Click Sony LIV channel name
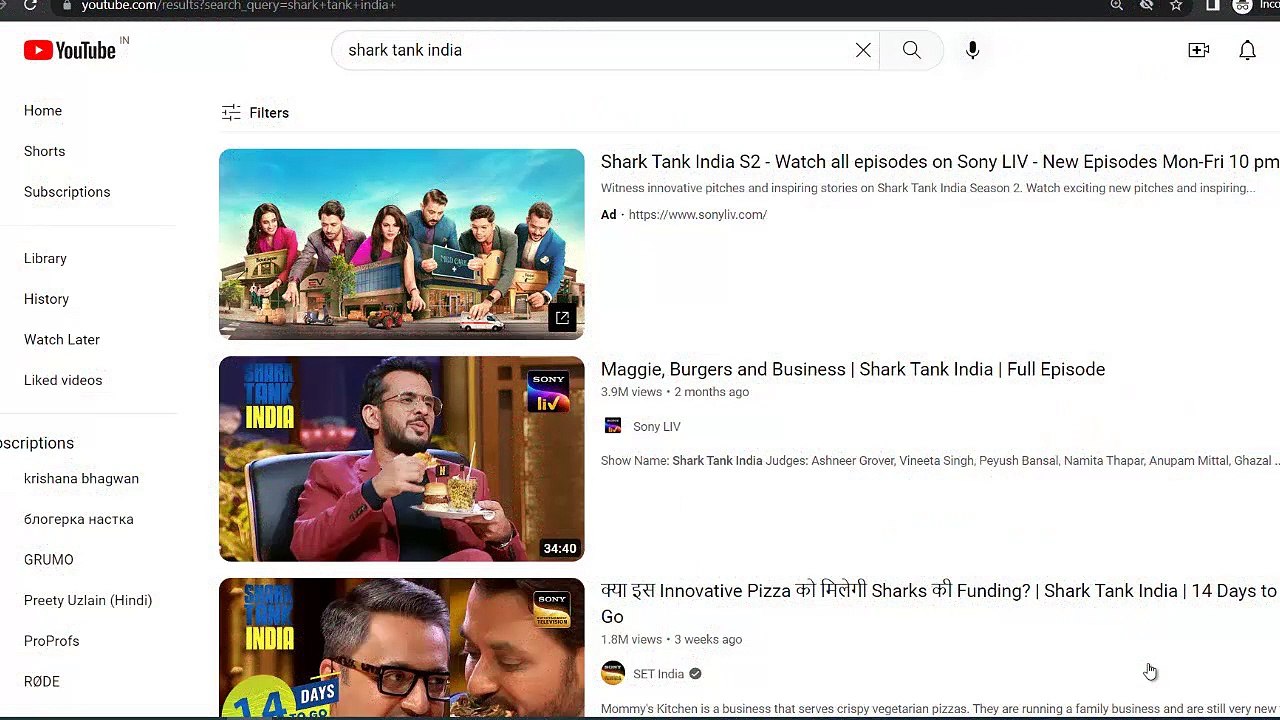Viewport: 1280px width, 720px height. (656, 427)
